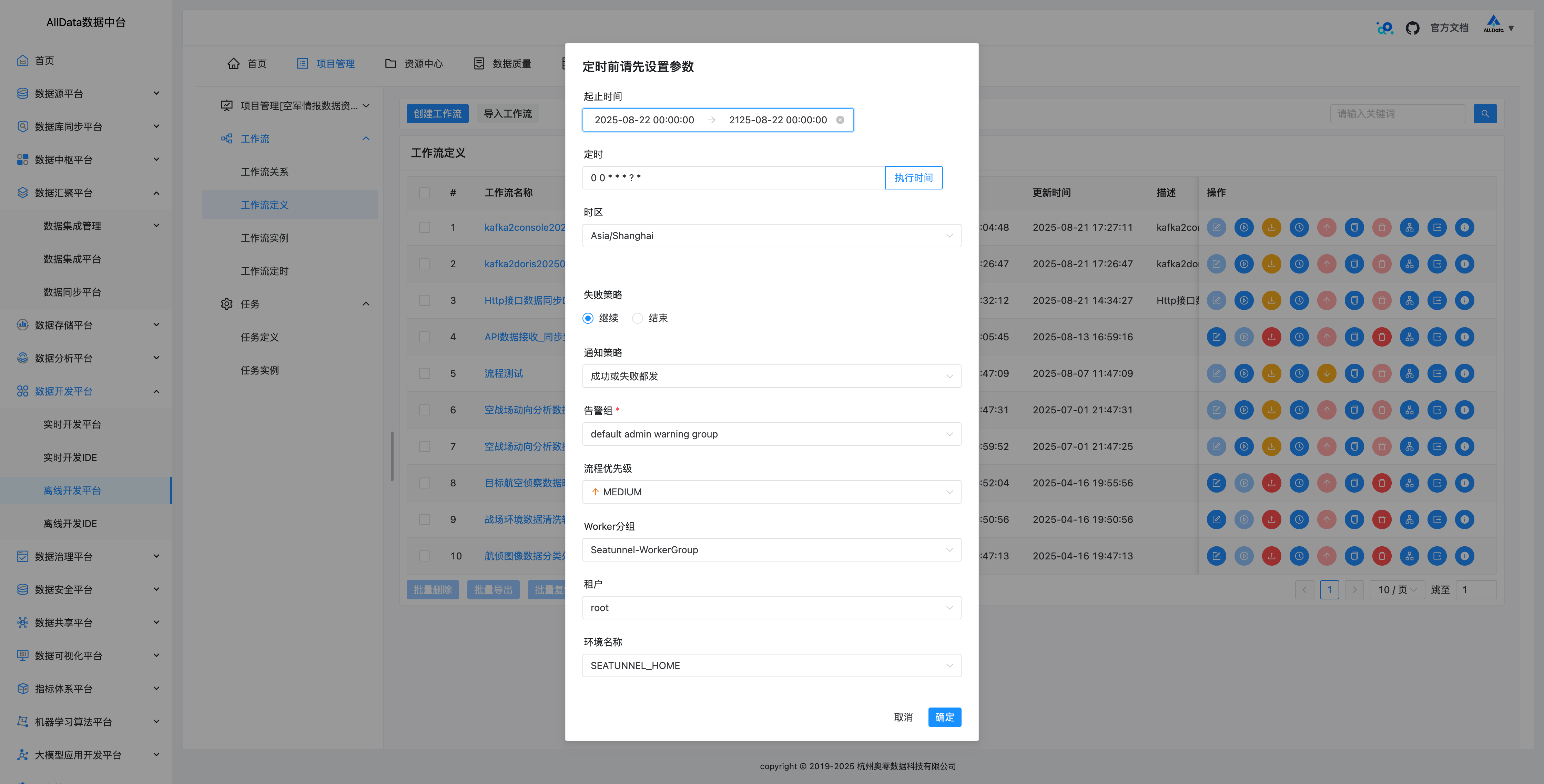
Task: Click the home icon in left sidebar
Action: click(23, 61)
